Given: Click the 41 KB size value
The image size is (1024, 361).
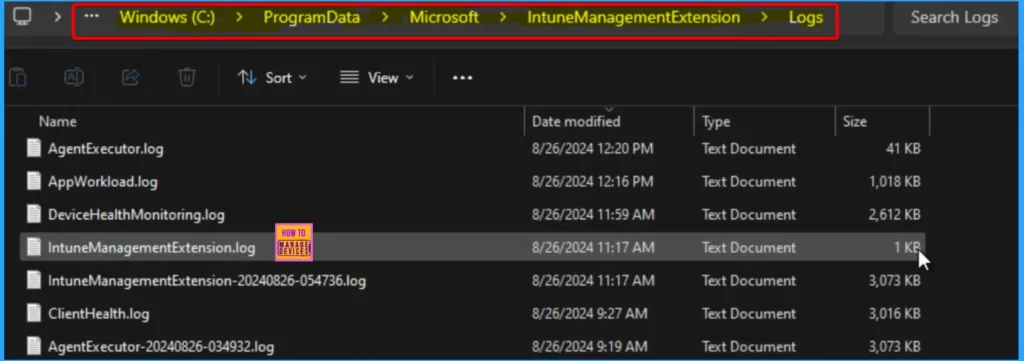Looking at the screenshot, I should pyautogui.click(x=903, y=149).
